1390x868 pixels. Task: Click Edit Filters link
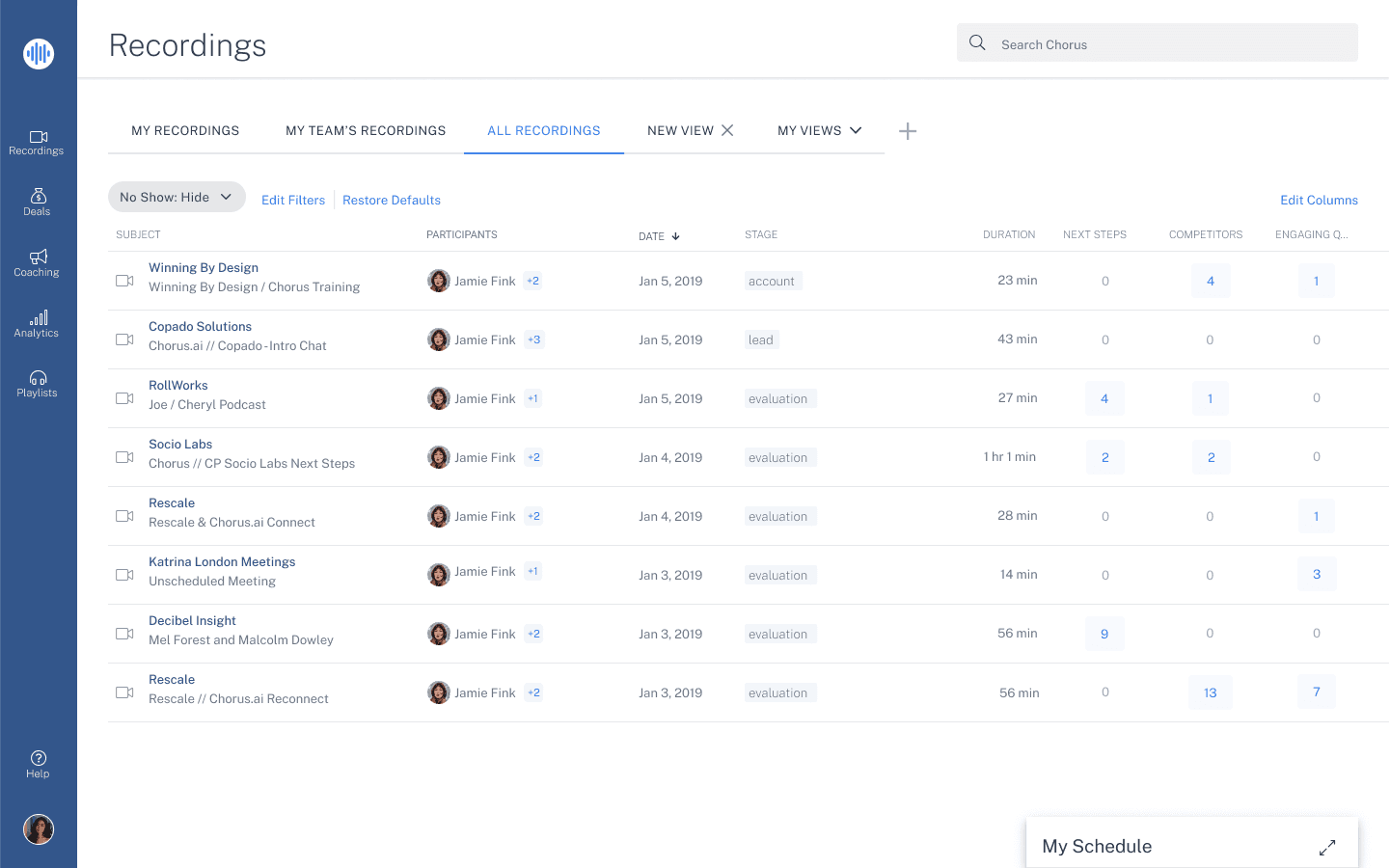[x=293, y=200]
